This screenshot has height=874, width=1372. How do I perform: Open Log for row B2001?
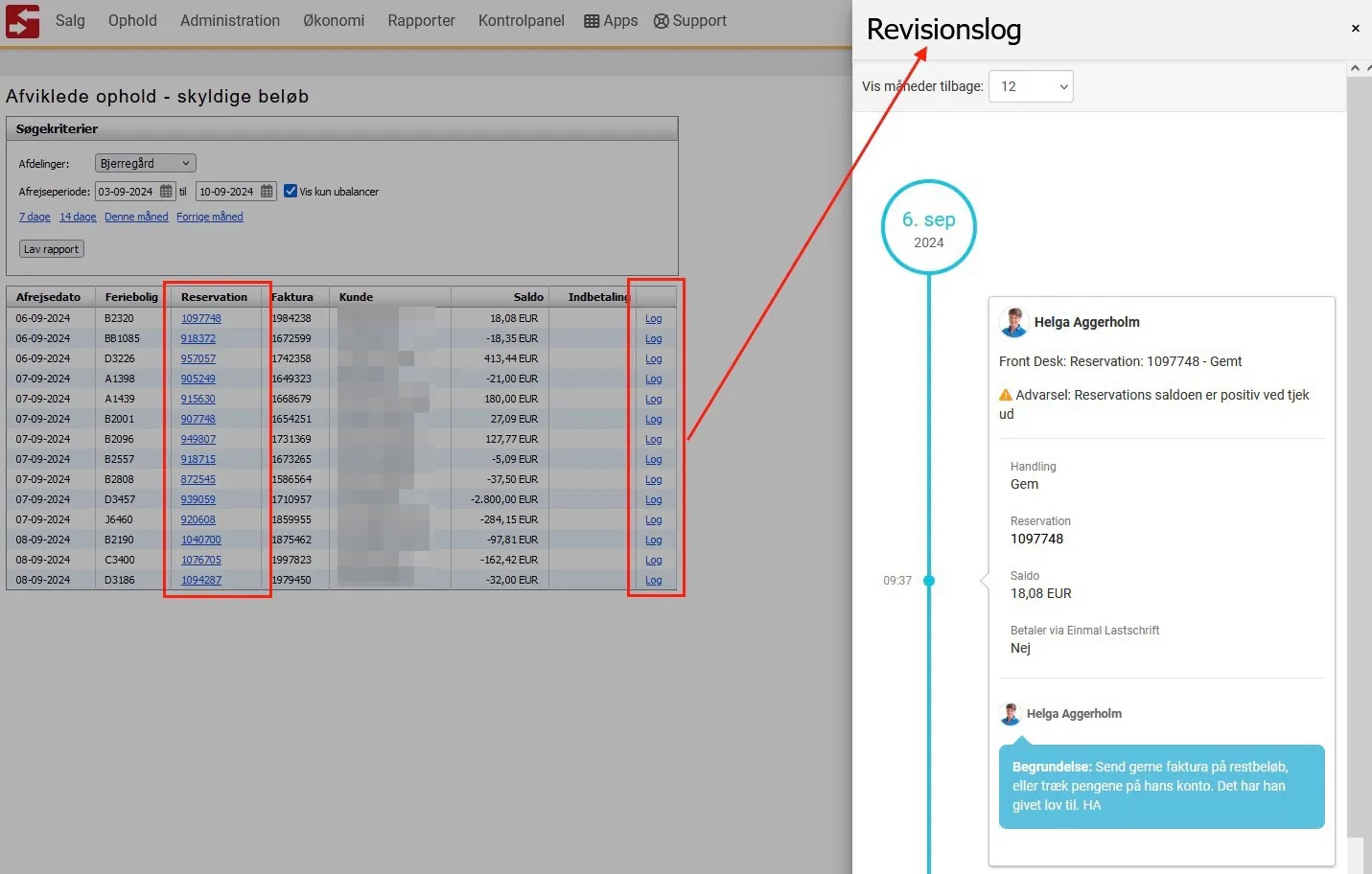(654, 420)
